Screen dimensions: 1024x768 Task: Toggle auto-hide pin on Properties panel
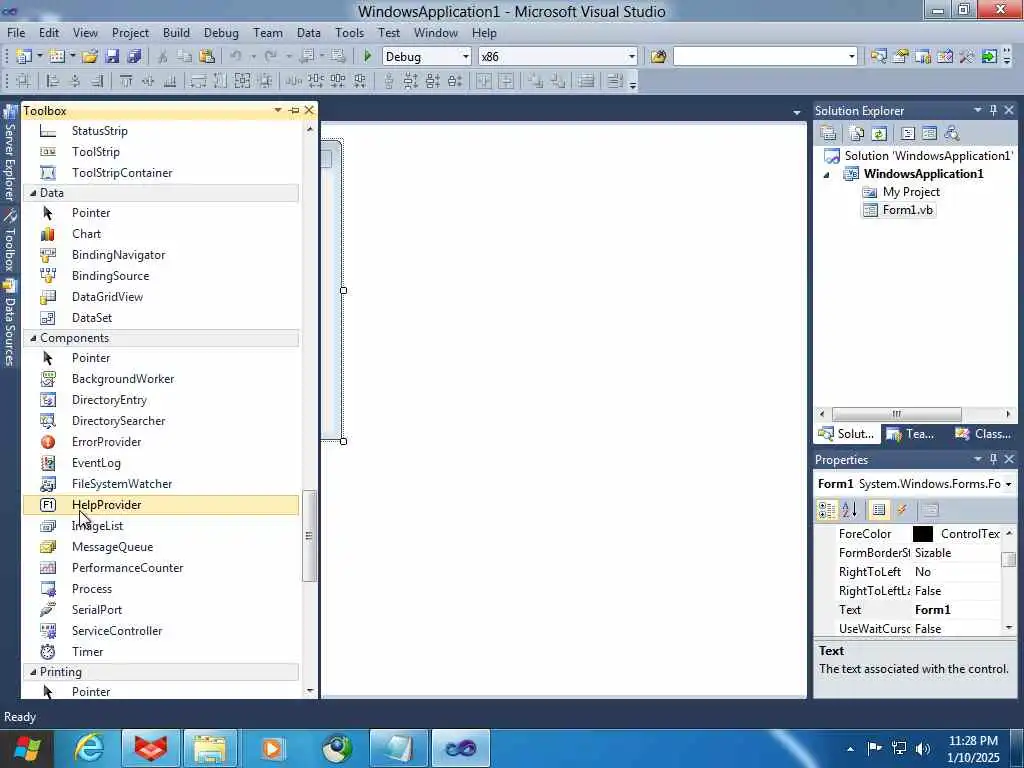993,459
